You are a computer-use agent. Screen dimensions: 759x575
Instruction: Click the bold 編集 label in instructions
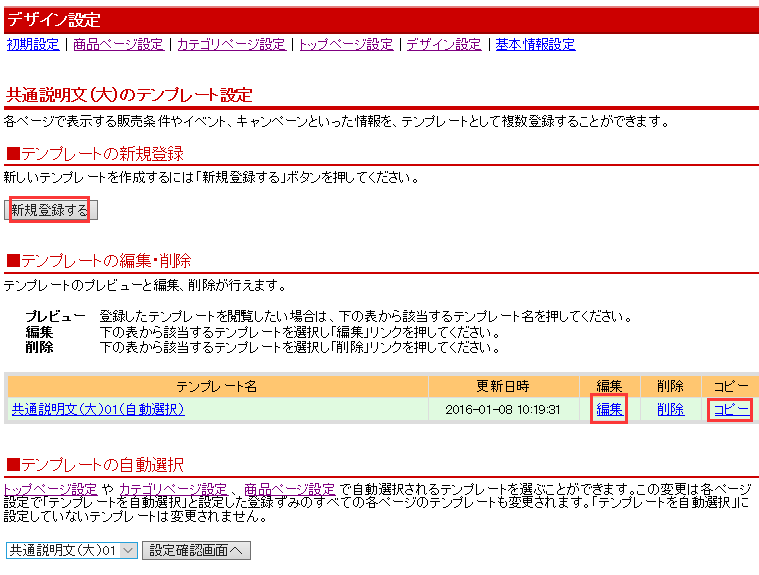(39, 333)
